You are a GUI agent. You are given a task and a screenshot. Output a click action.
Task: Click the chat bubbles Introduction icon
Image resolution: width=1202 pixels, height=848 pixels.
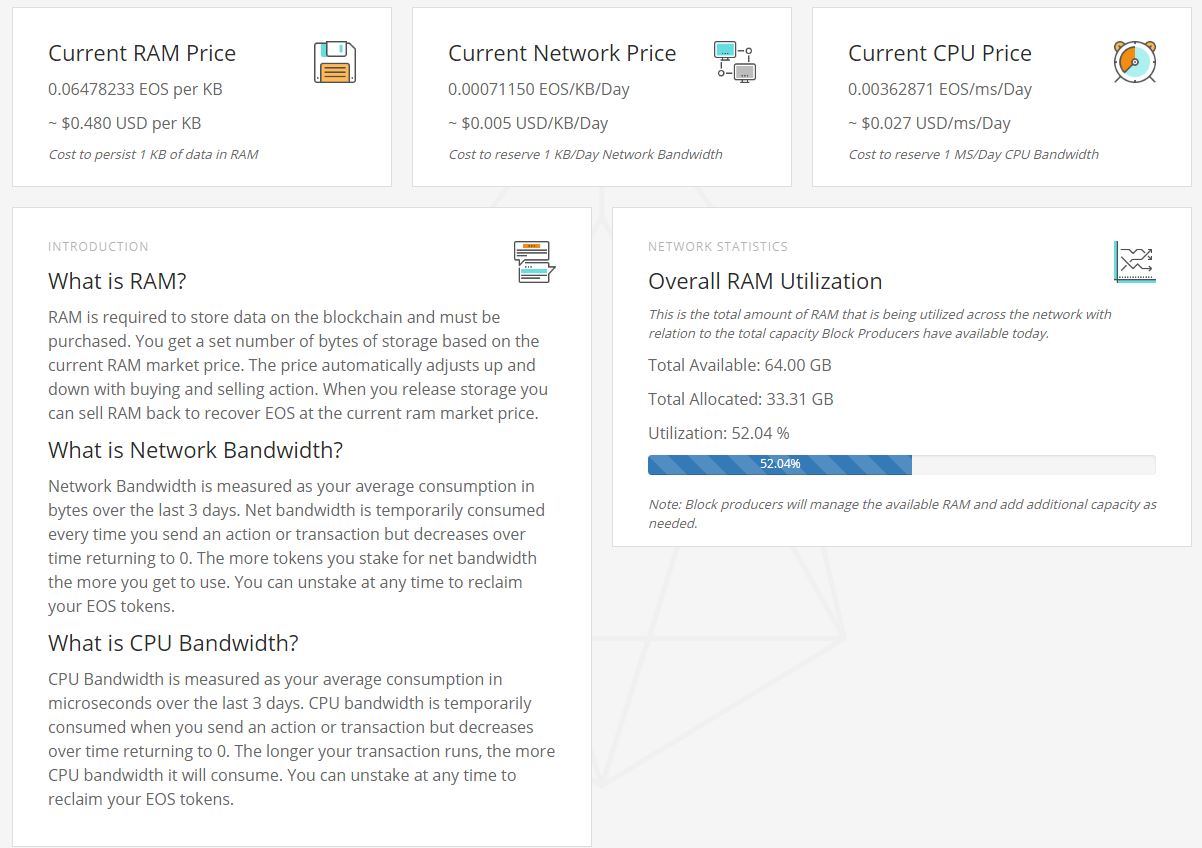click(x=534, y=262)
